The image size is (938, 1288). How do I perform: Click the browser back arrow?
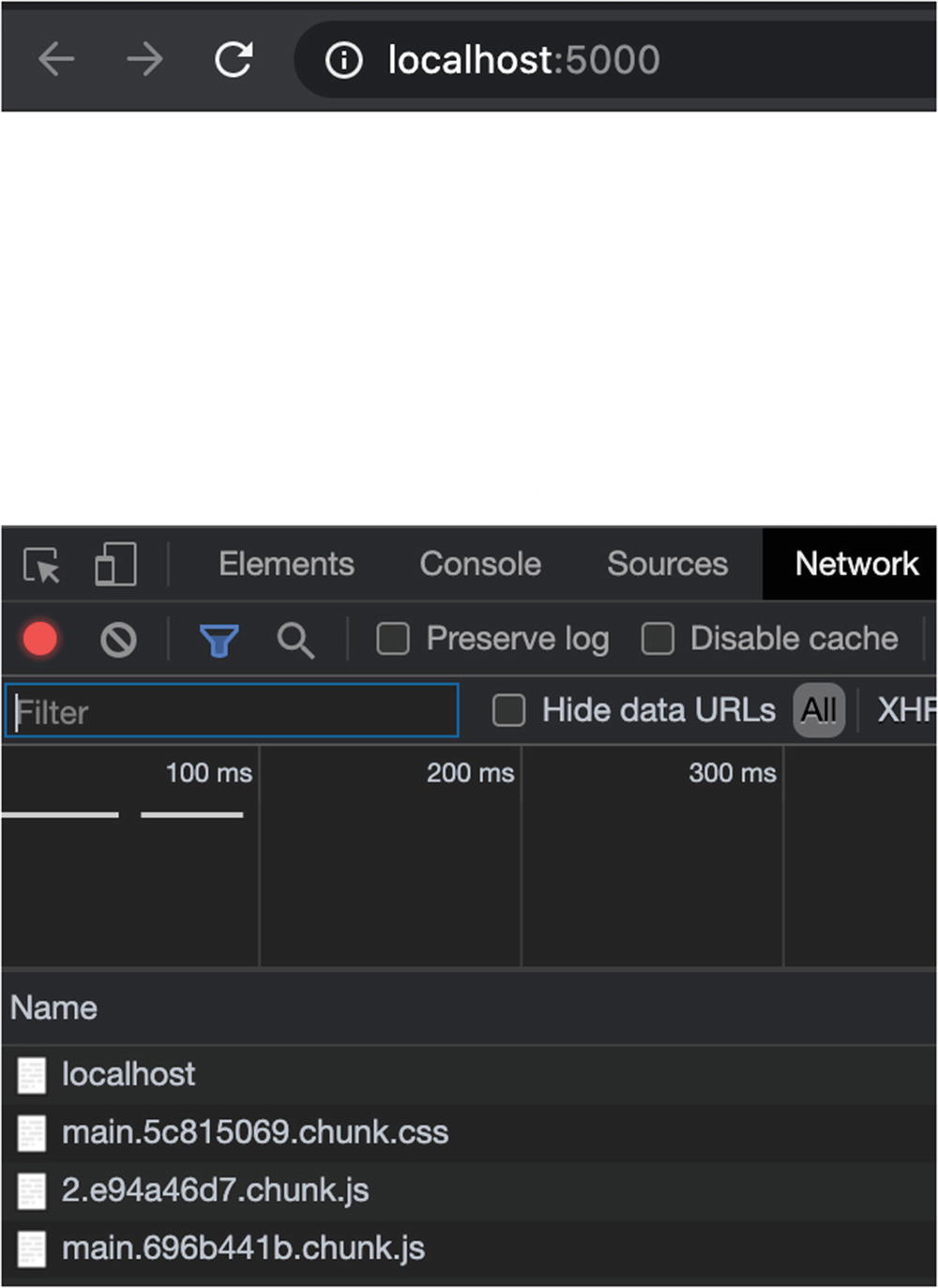coord(56,60)
